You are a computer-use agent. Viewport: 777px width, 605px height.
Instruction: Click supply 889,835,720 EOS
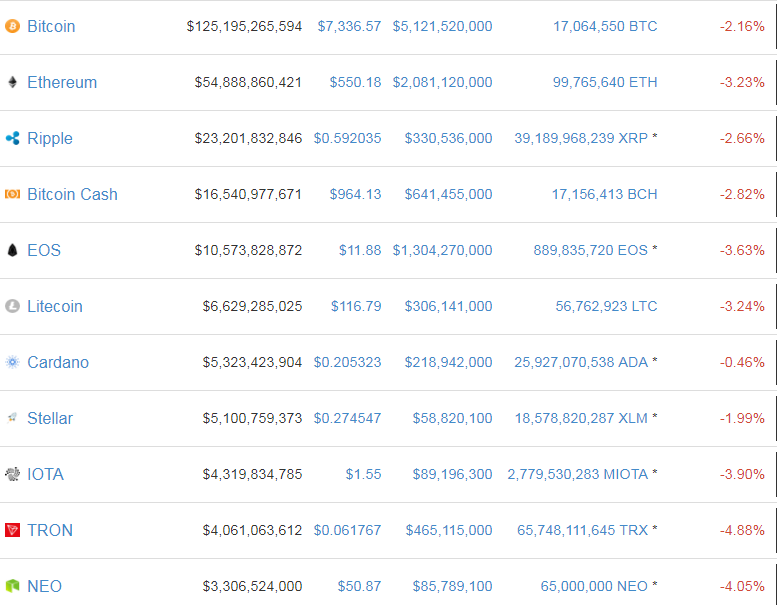click(590, 250)
